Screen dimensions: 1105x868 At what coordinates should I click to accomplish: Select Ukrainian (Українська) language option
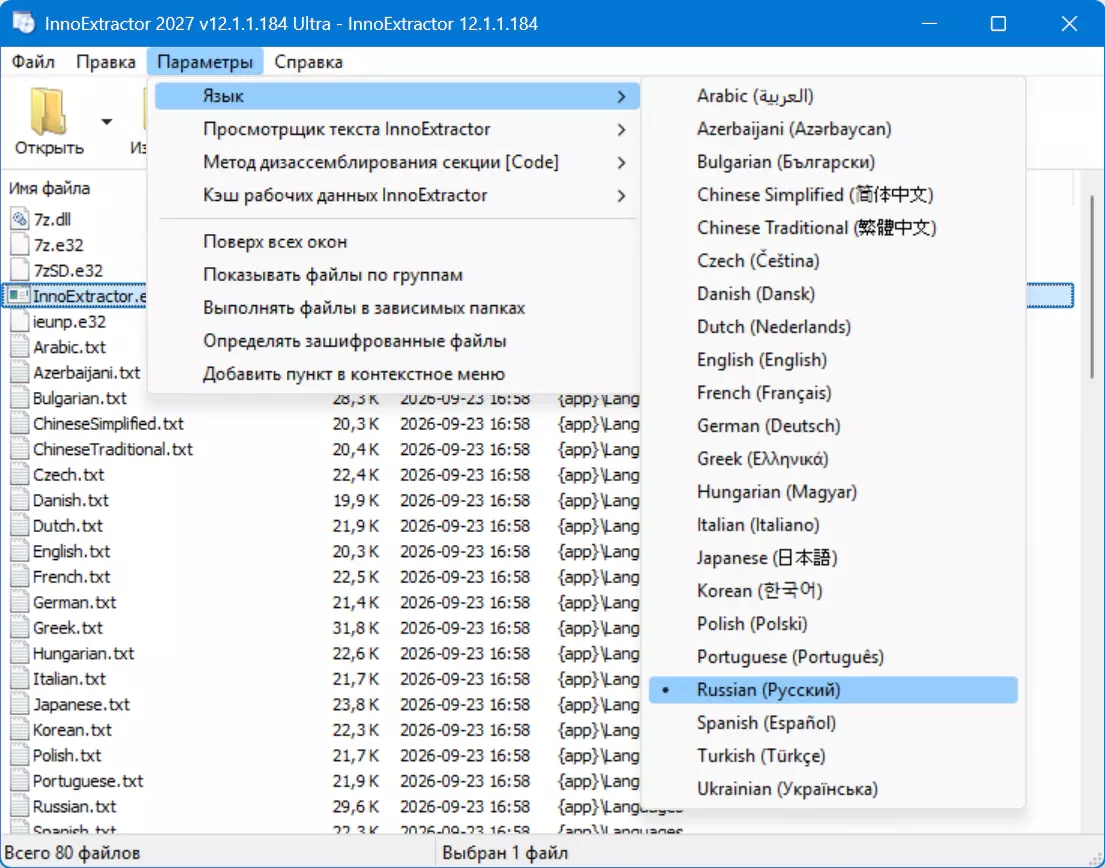[833, 789]
